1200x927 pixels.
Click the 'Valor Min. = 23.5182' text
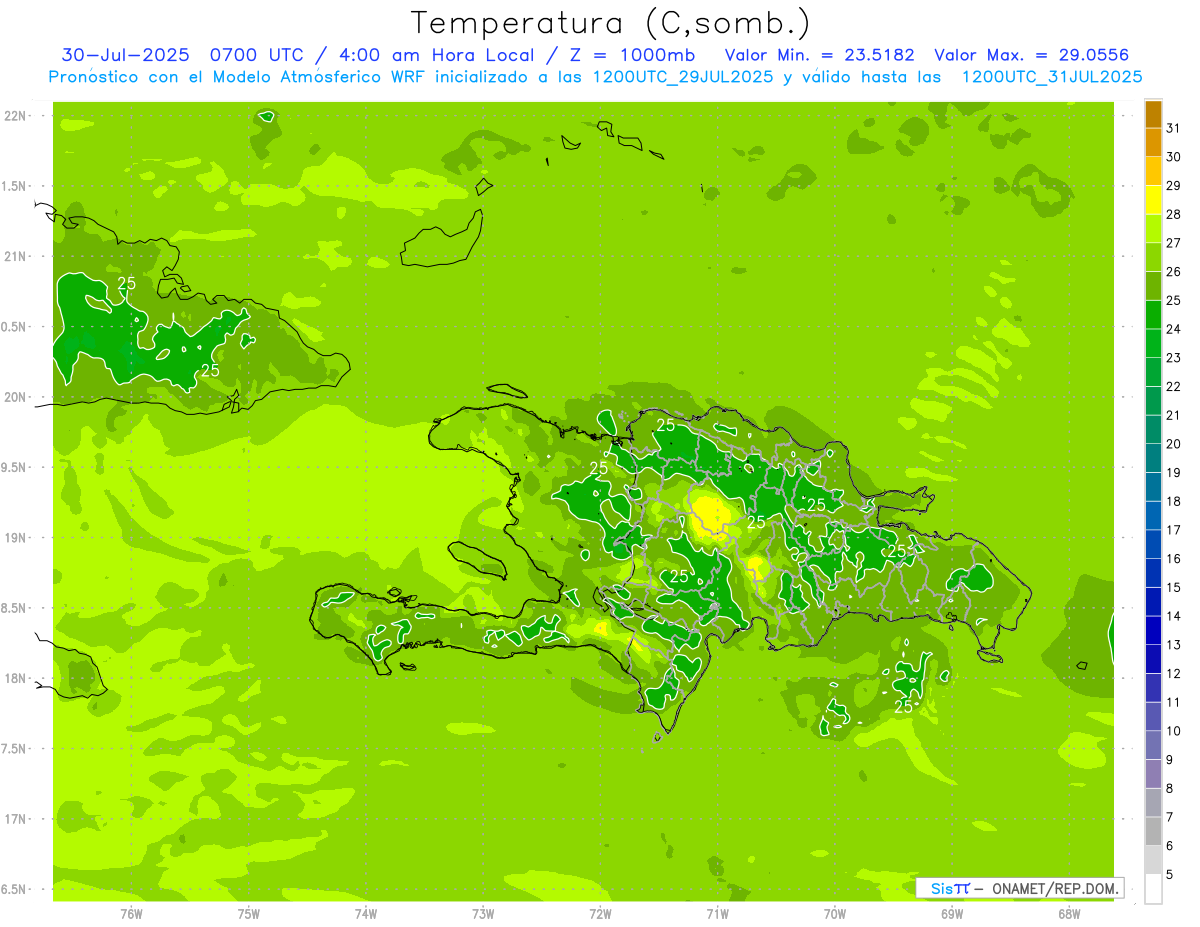point(820,55)
